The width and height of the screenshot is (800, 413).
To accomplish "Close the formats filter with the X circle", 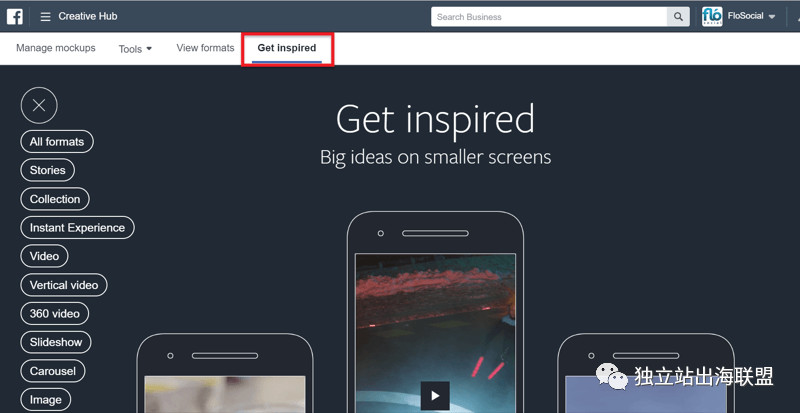I will (39, 105).
